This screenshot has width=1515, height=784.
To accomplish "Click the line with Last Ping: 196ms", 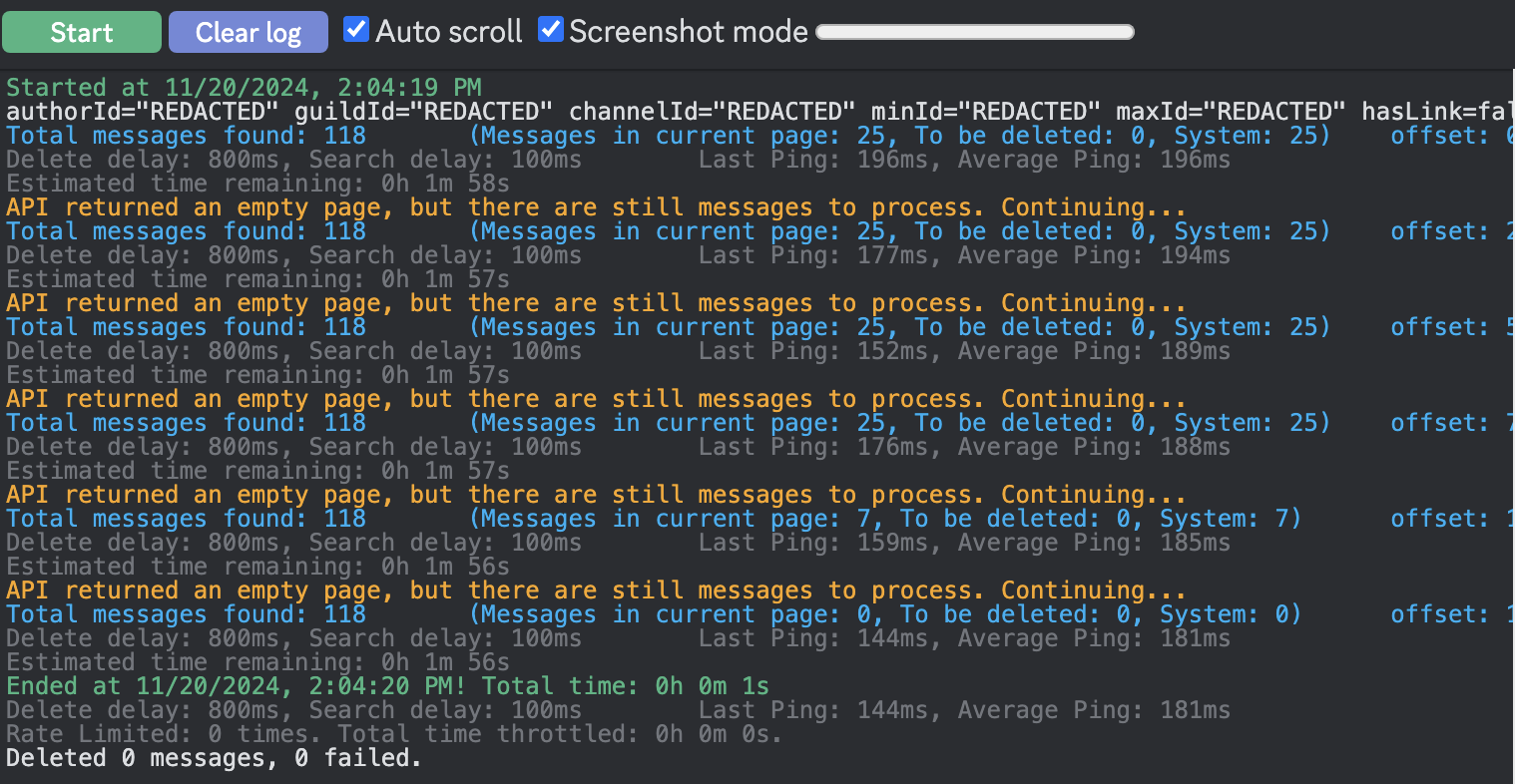I will click(x=618, y=160).
